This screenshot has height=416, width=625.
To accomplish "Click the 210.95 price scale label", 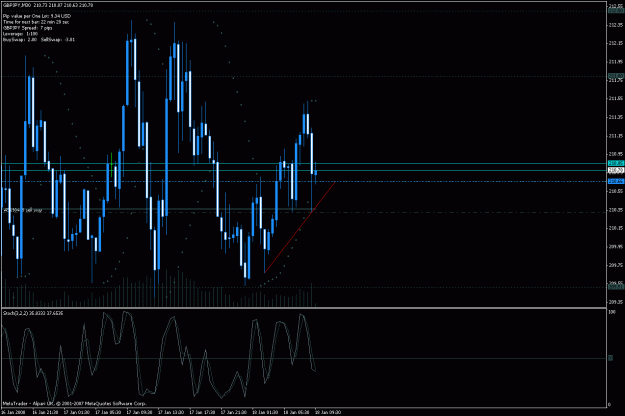I will pos(616,154).
